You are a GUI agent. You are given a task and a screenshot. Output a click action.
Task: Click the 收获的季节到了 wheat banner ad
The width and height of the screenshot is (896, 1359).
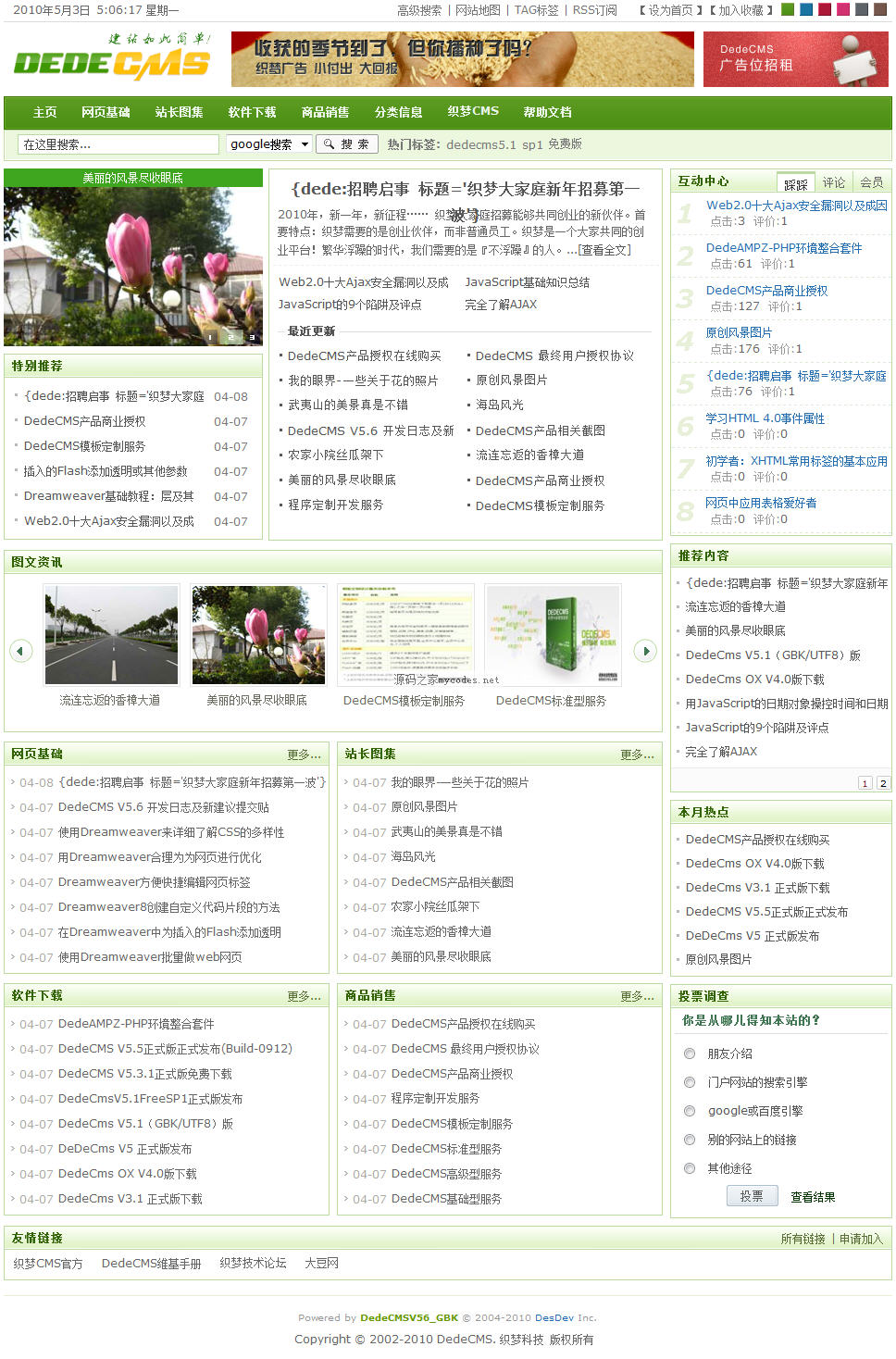(462, 59)
